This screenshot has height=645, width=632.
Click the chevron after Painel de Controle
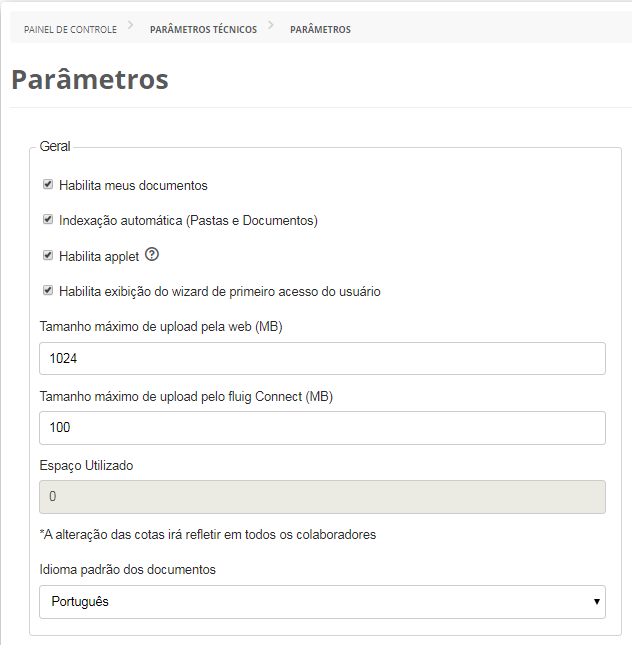click(130, 27)
